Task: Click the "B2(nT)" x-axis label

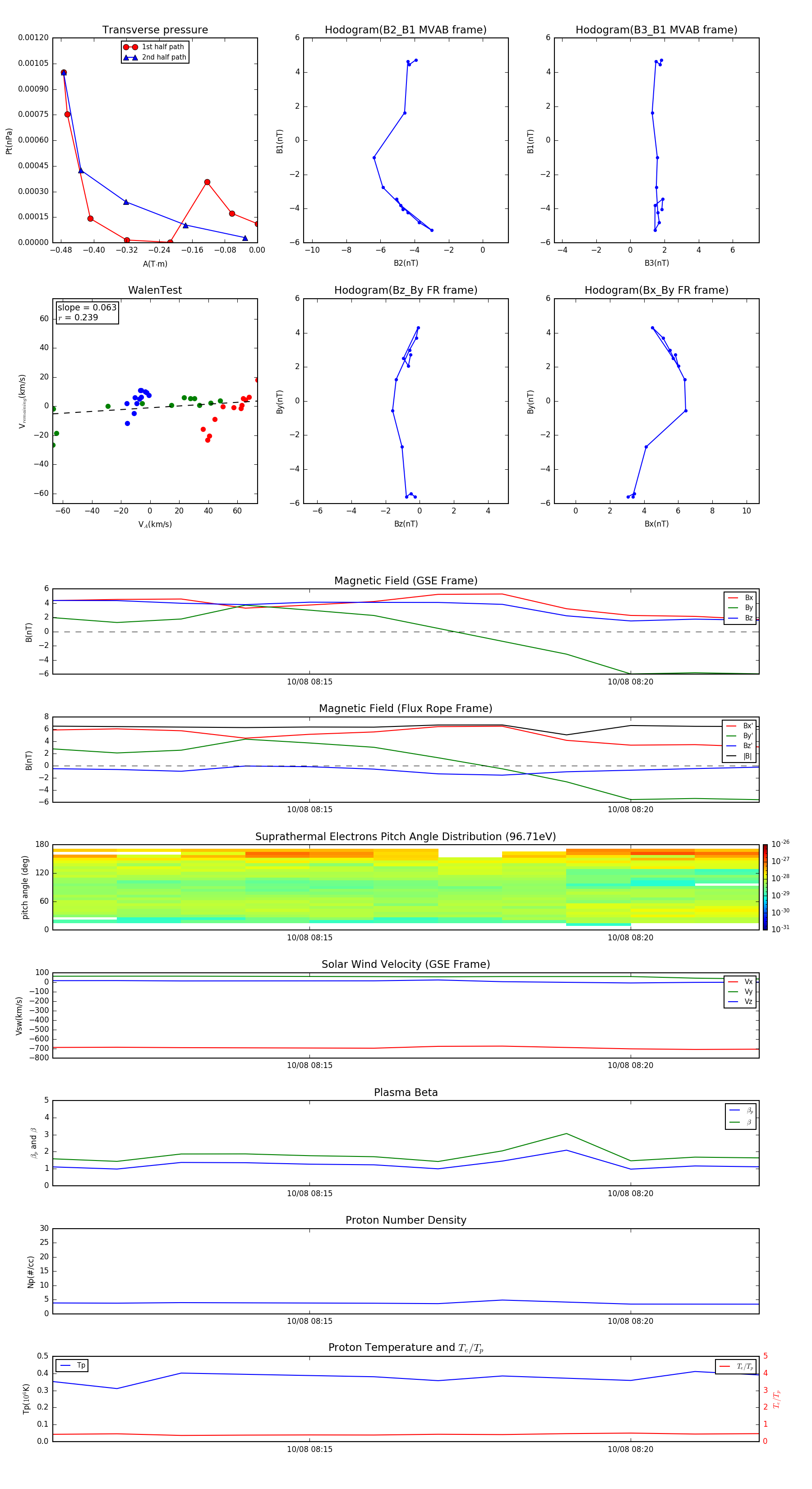Action: tap(406, 263)
